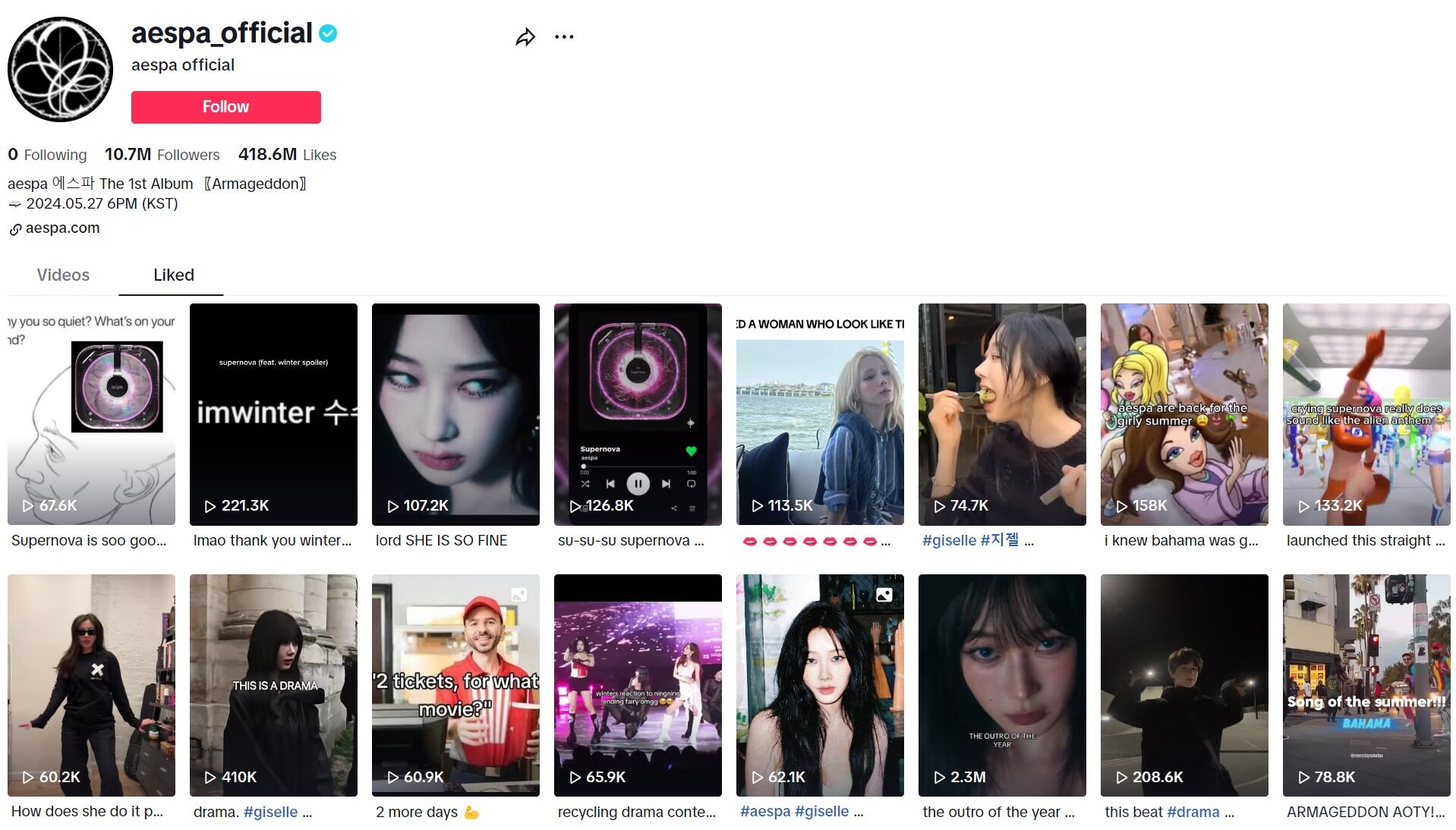Open the aespa.com website link
The image size is (1456, 830).
(x=62, y=228)
